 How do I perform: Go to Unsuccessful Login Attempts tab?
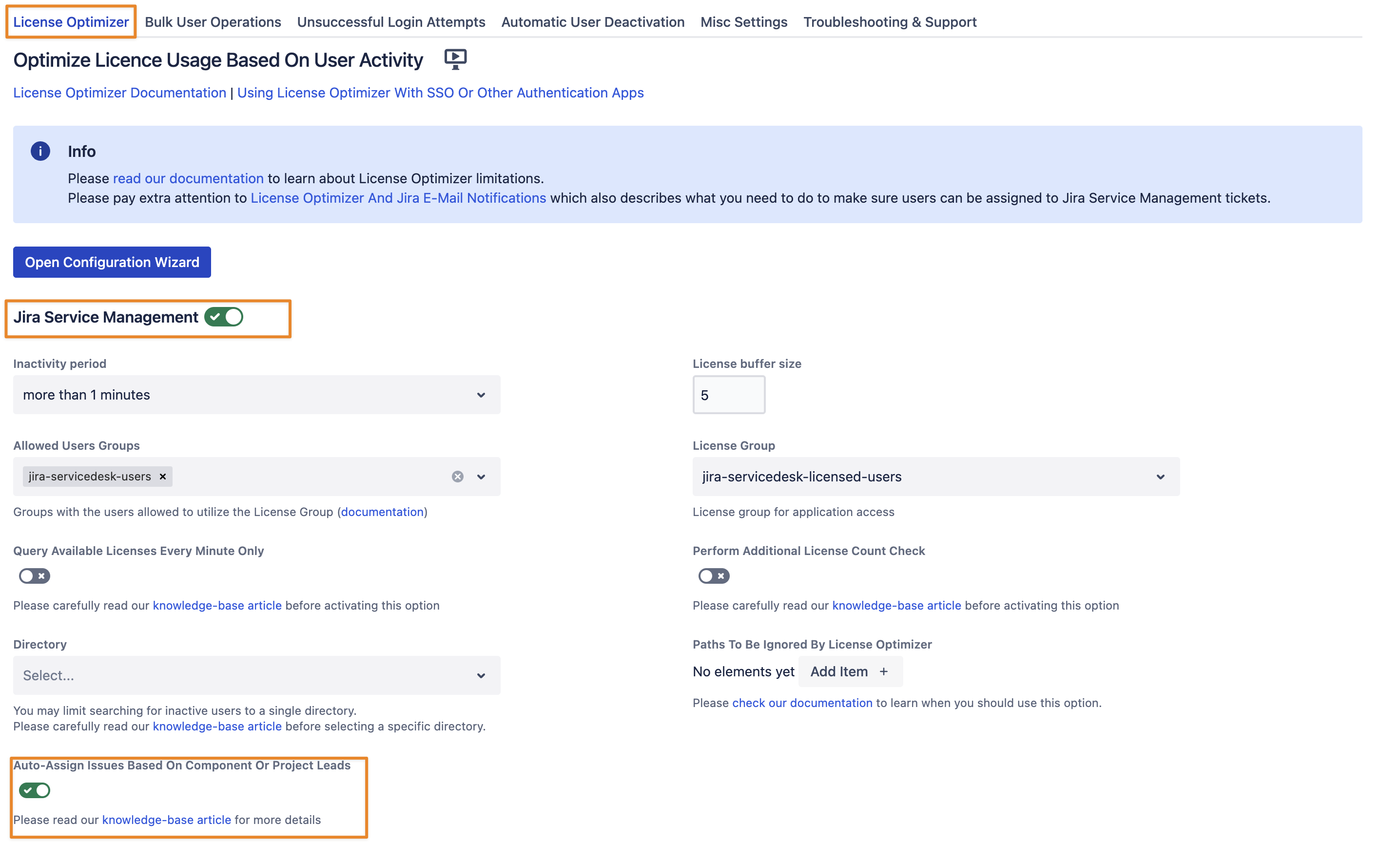[391, 21]
